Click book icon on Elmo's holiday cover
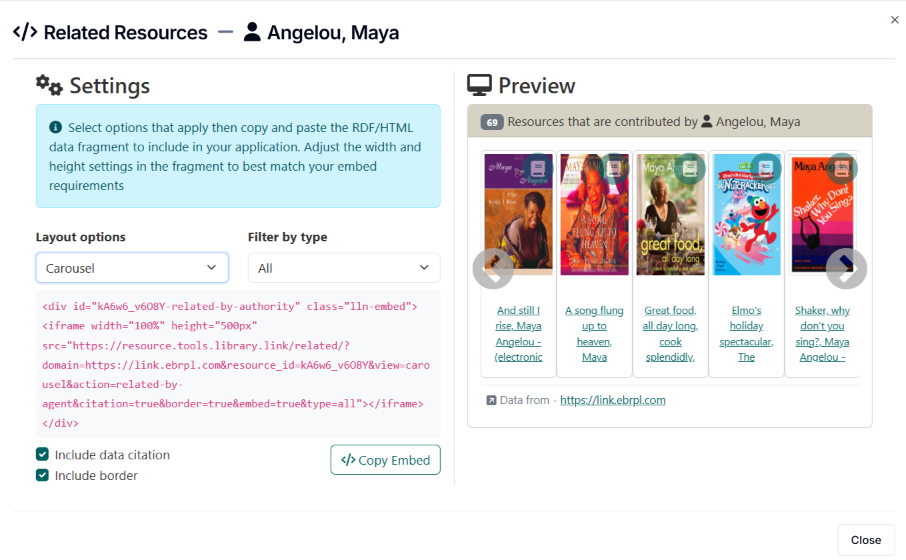 (x=766, y=168)
